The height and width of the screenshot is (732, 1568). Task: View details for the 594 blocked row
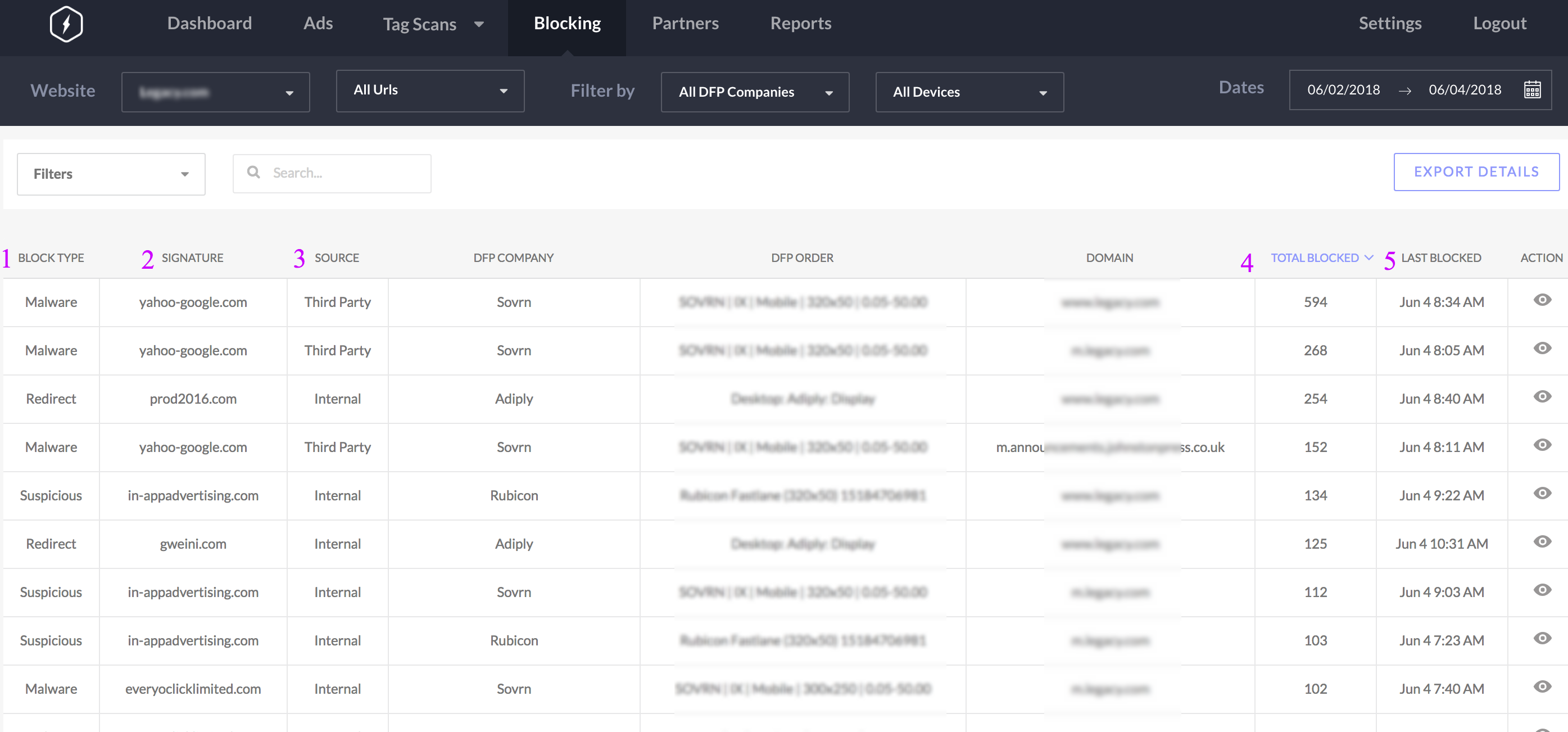pos(1542,300)
